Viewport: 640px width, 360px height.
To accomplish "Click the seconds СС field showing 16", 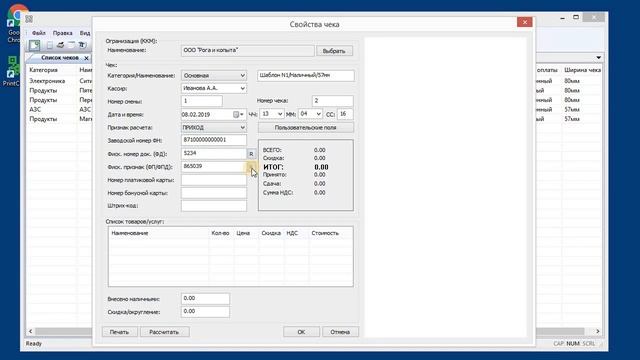I will coord(345,114).
